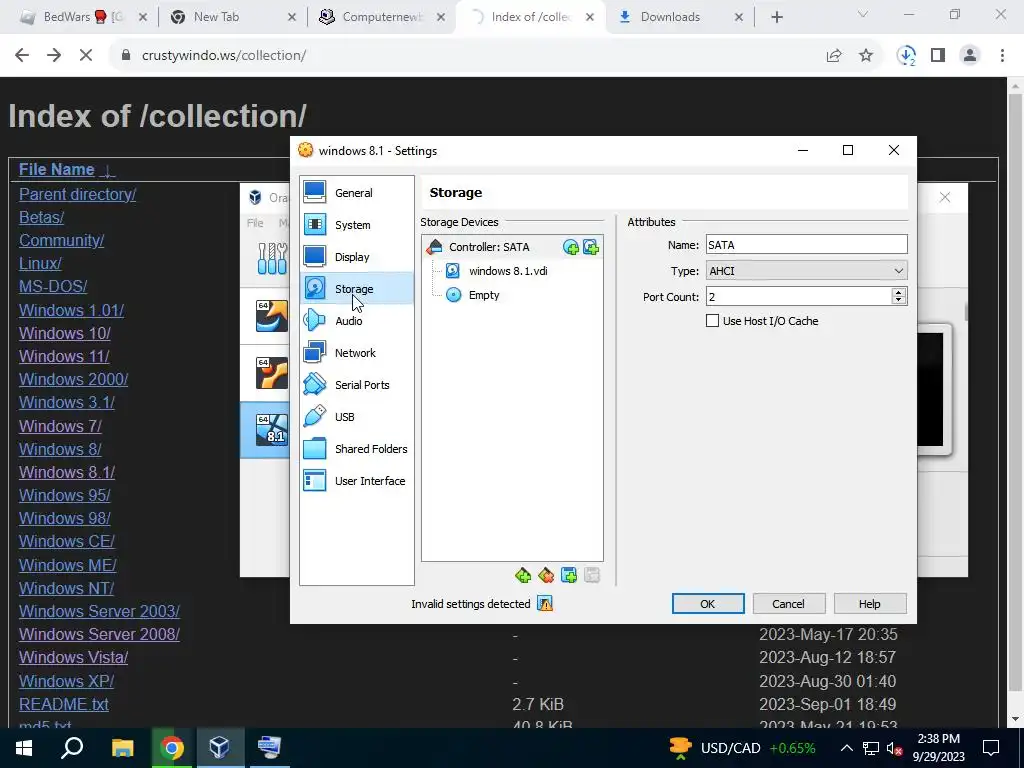Open File menu in VirtualBox Manager
Viewport: 1024px width, 768px height.
[255, 223]
